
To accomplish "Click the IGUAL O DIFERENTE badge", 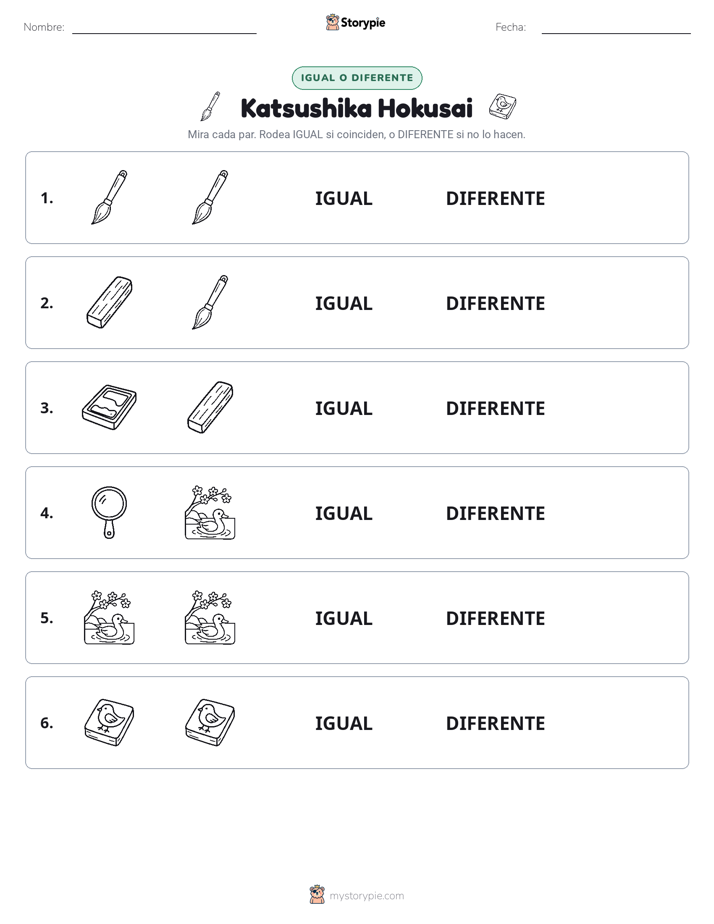I will [357, 78].
